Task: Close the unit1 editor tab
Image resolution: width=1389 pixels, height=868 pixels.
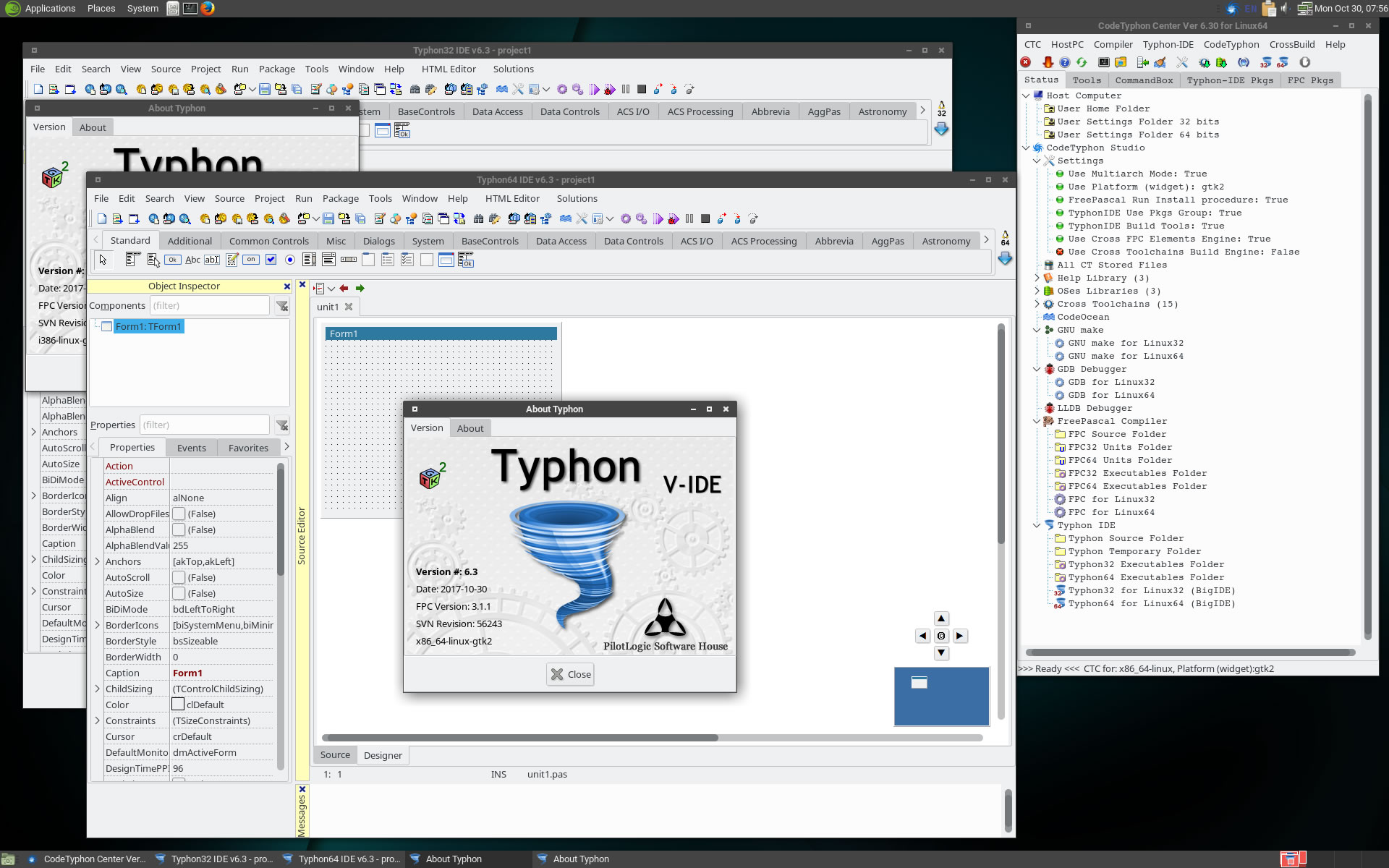Action: (x=349, y=307)
